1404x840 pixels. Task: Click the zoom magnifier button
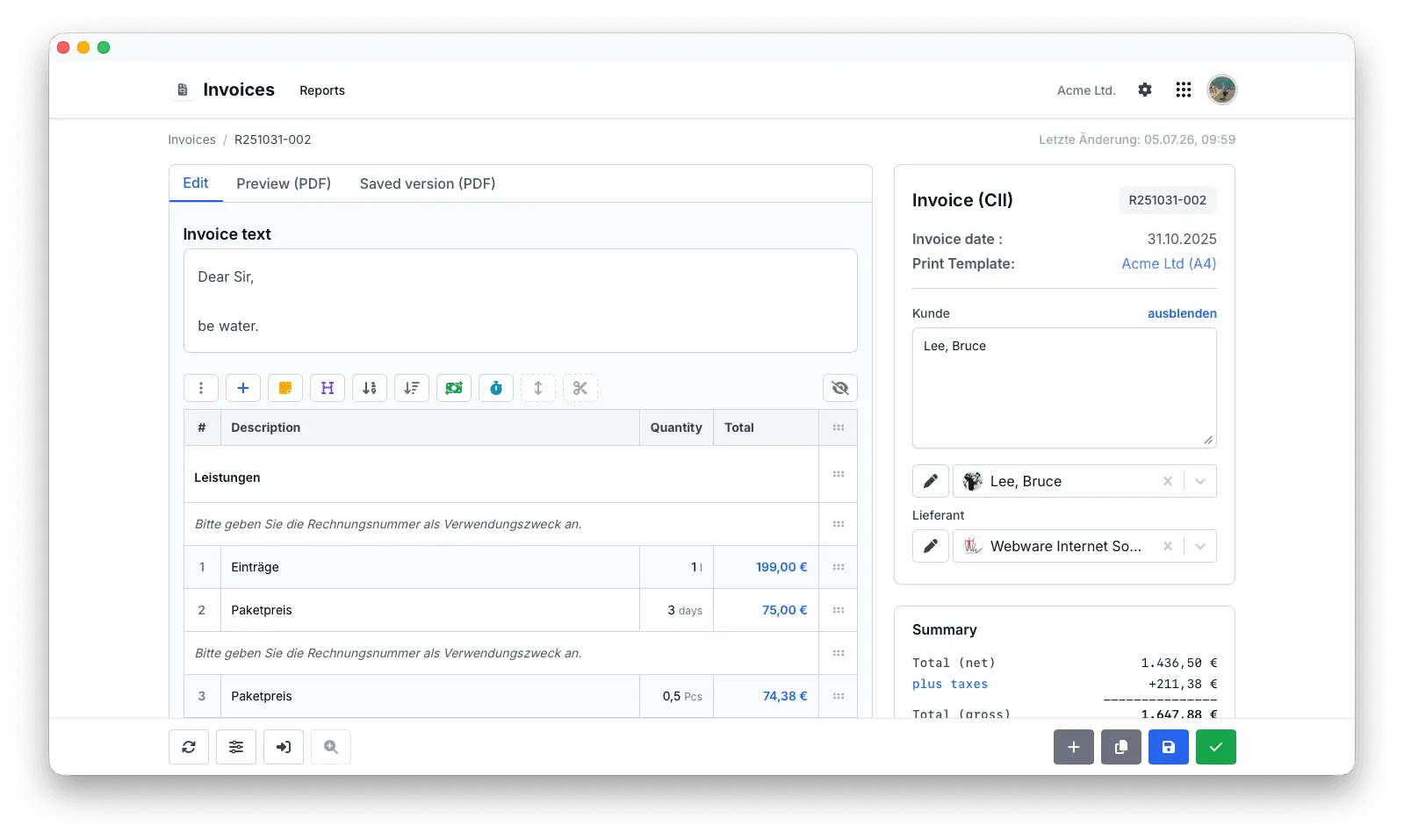pyautogui.click(x=331, y=747)
